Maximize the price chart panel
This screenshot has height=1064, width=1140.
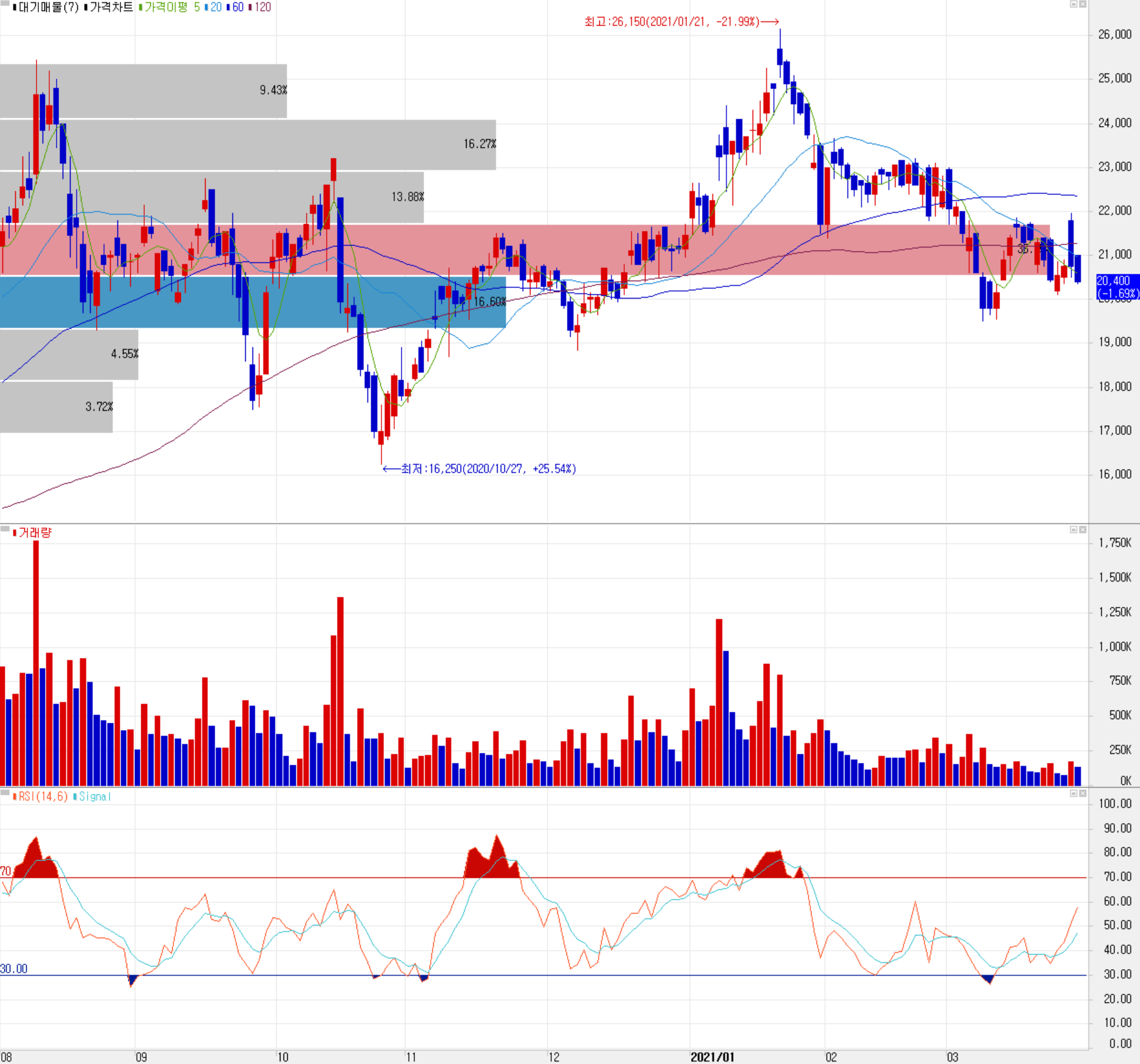pyautogui.click(x=1074, y=4)
